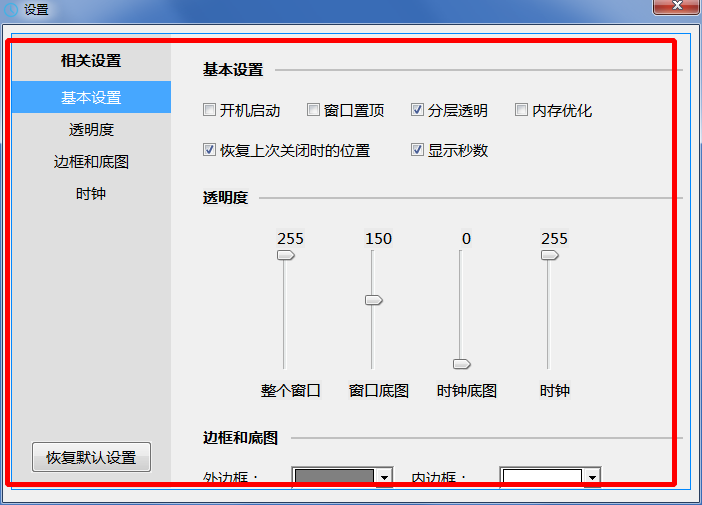
Task: Enable the 内存优化 checkbox
Action: point(521,110)
